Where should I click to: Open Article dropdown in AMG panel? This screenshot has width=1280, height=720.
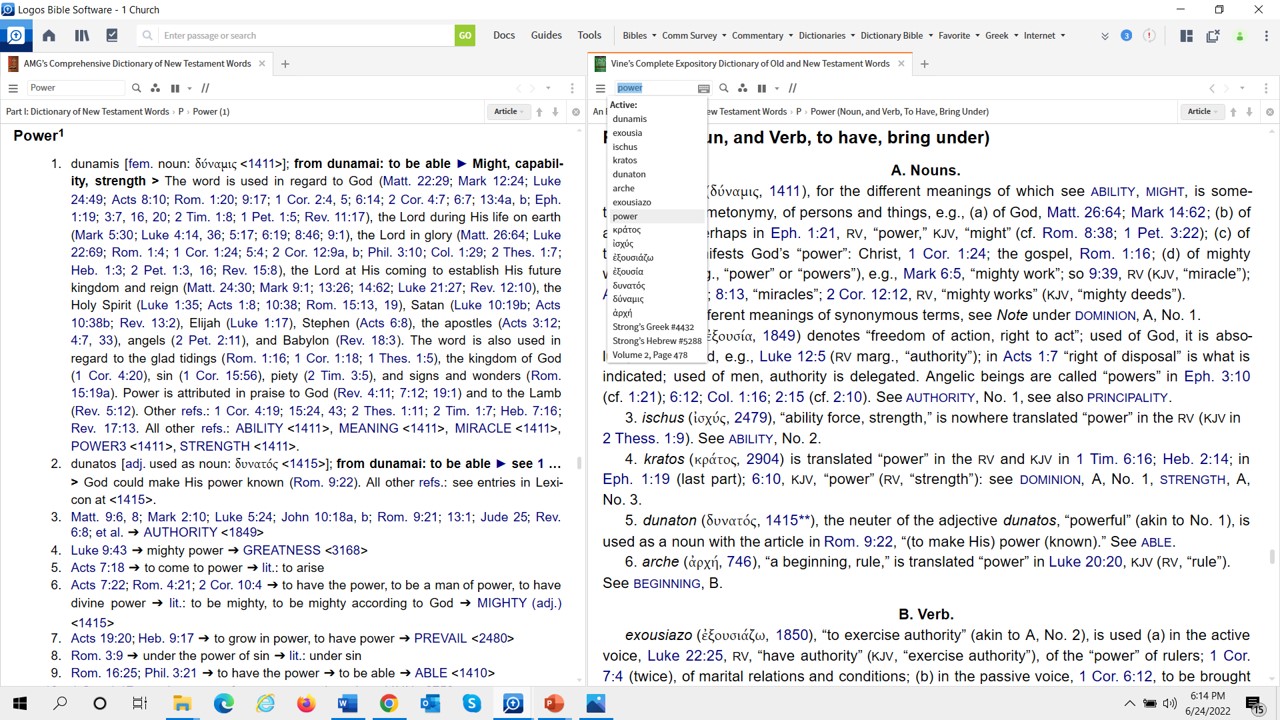508,111
